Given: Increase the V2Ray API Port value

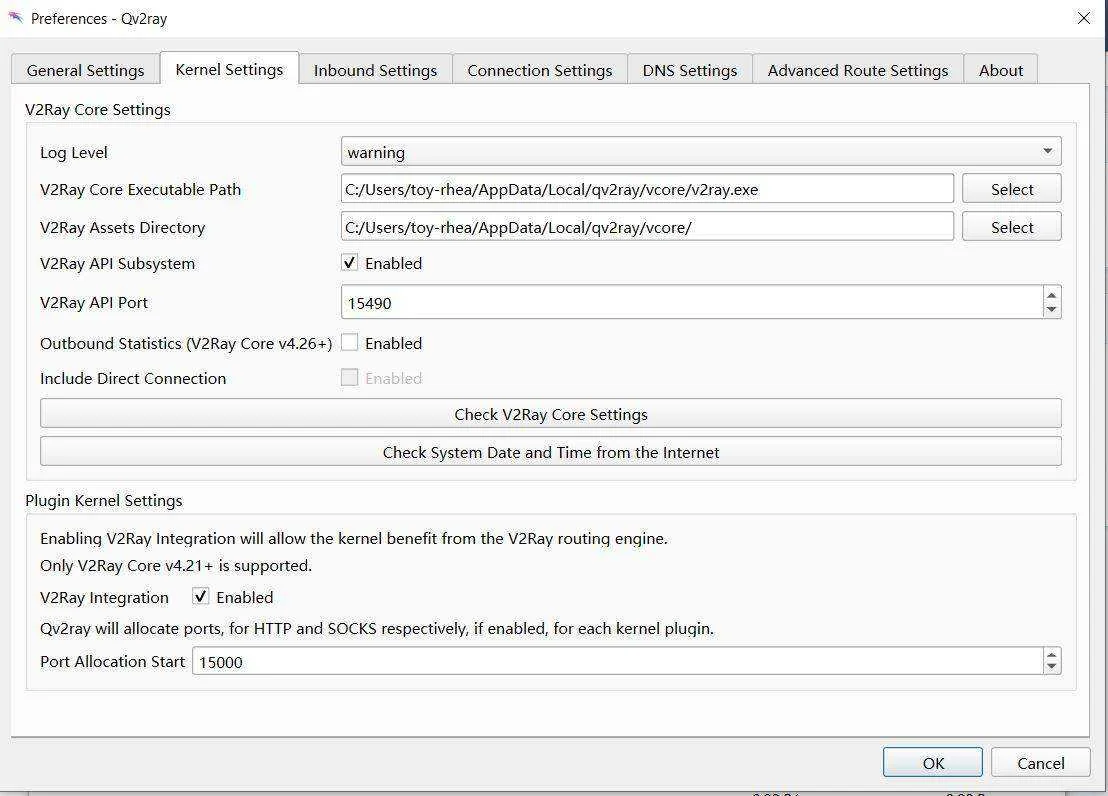Looking at the screenshot, I should coord(1051,295).
